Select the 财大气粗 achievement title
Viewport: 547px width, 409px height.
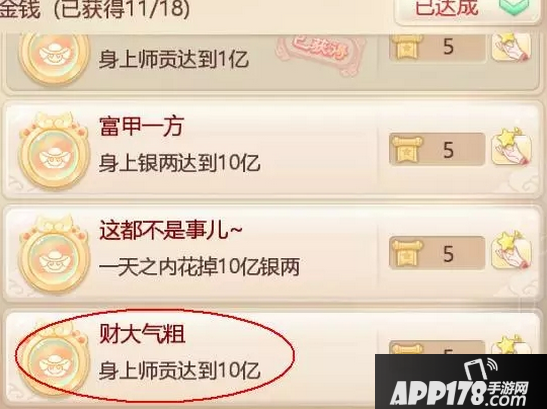[142, 334]
